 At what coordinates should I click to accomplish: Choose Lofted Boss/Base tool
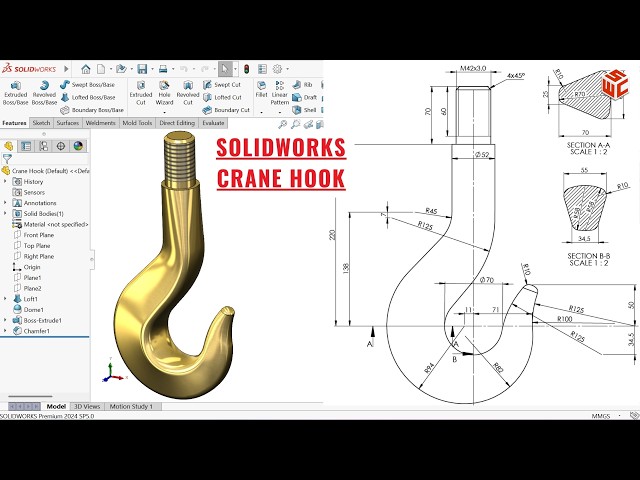pyautogui.click(x=88, y=98)
